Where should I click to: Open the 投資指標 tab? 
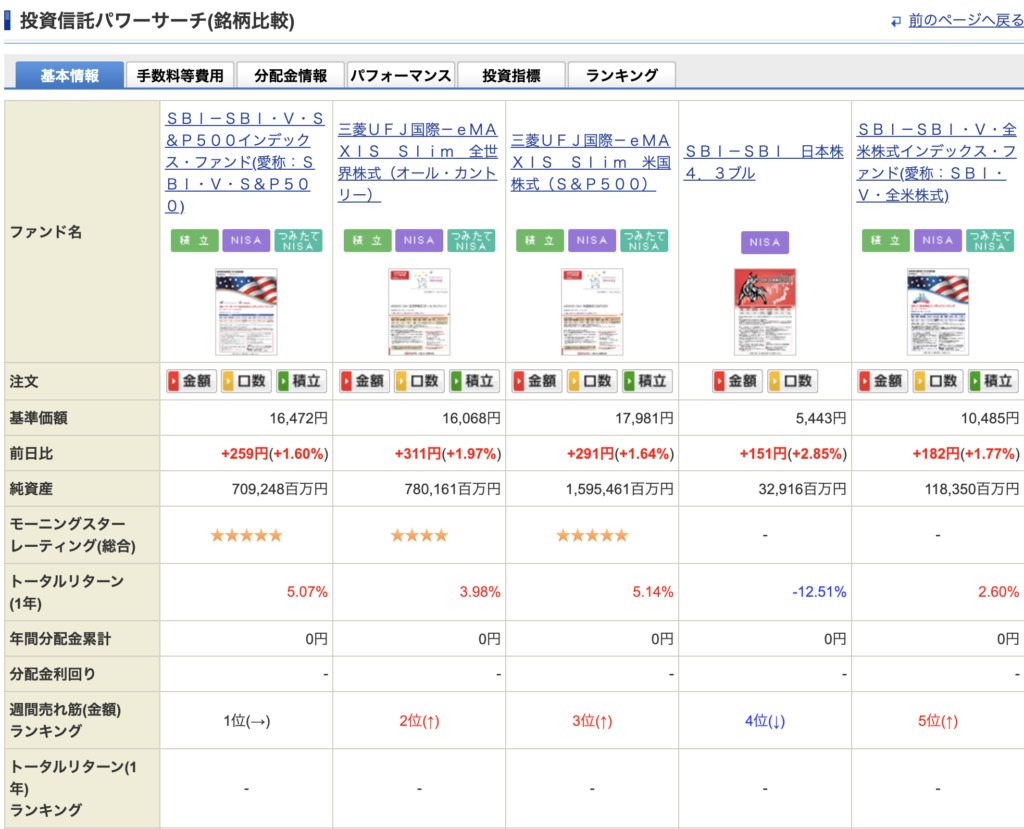pos(511,75)
